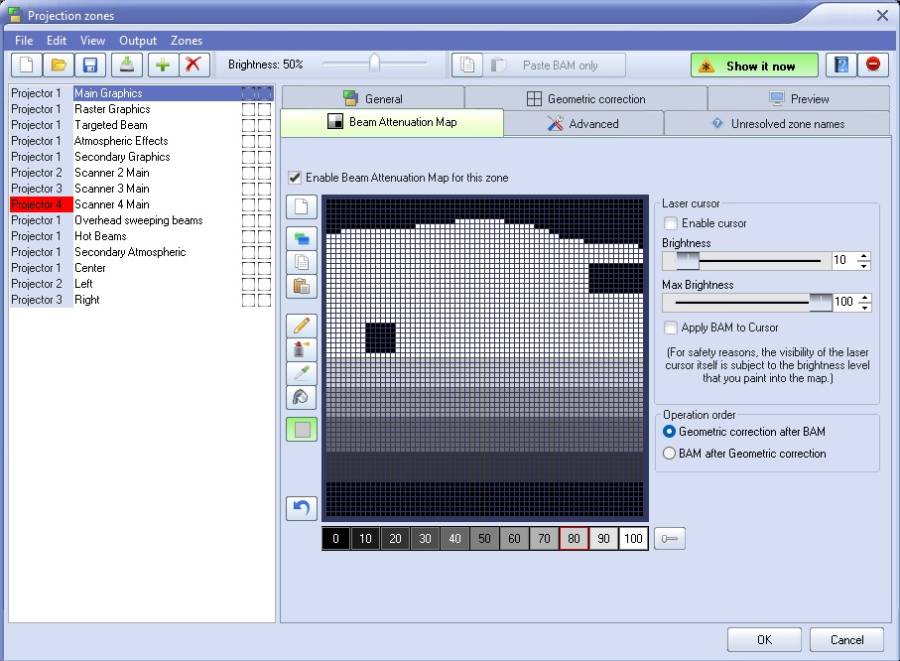This screenshot has width=900, height=661.
Task: Activate the Spray tool in the BAM toolbar
Action: click(300, 348)
